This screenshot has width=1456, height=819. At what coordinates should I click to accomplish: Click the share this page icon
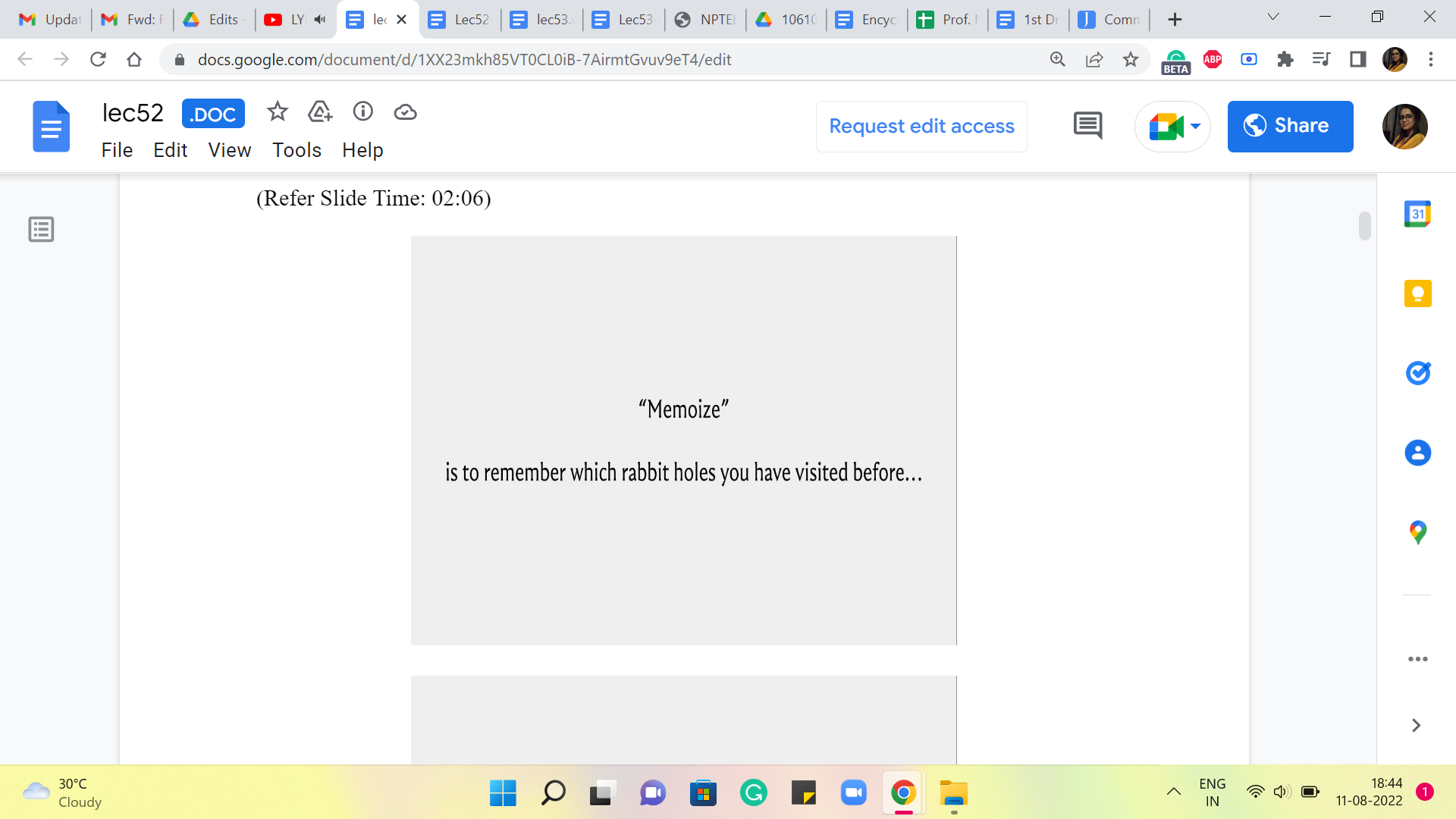pyautogui.click(x=1094, y=59)
